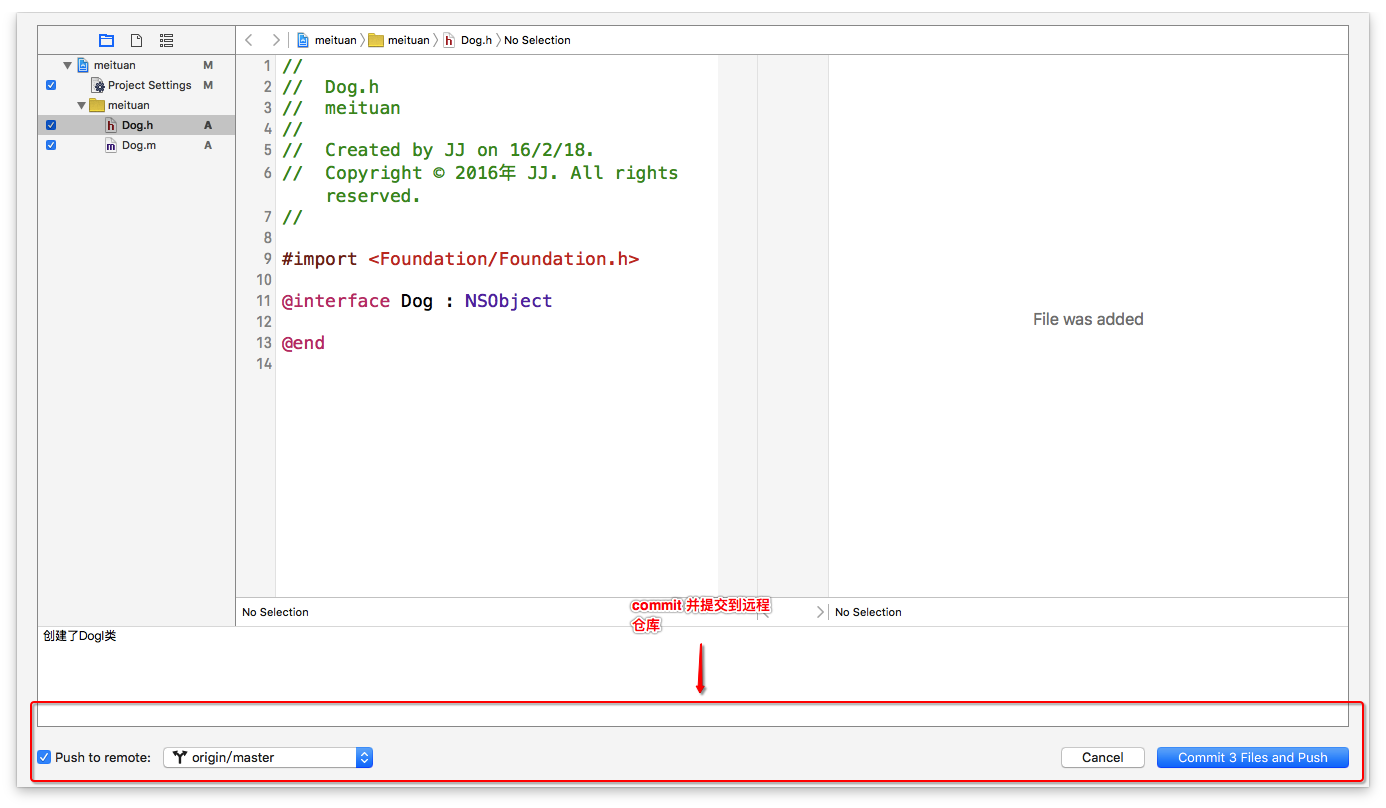Switch to project folder view icon
Screen dimensions: 1386x808
(x=106, y=41)
